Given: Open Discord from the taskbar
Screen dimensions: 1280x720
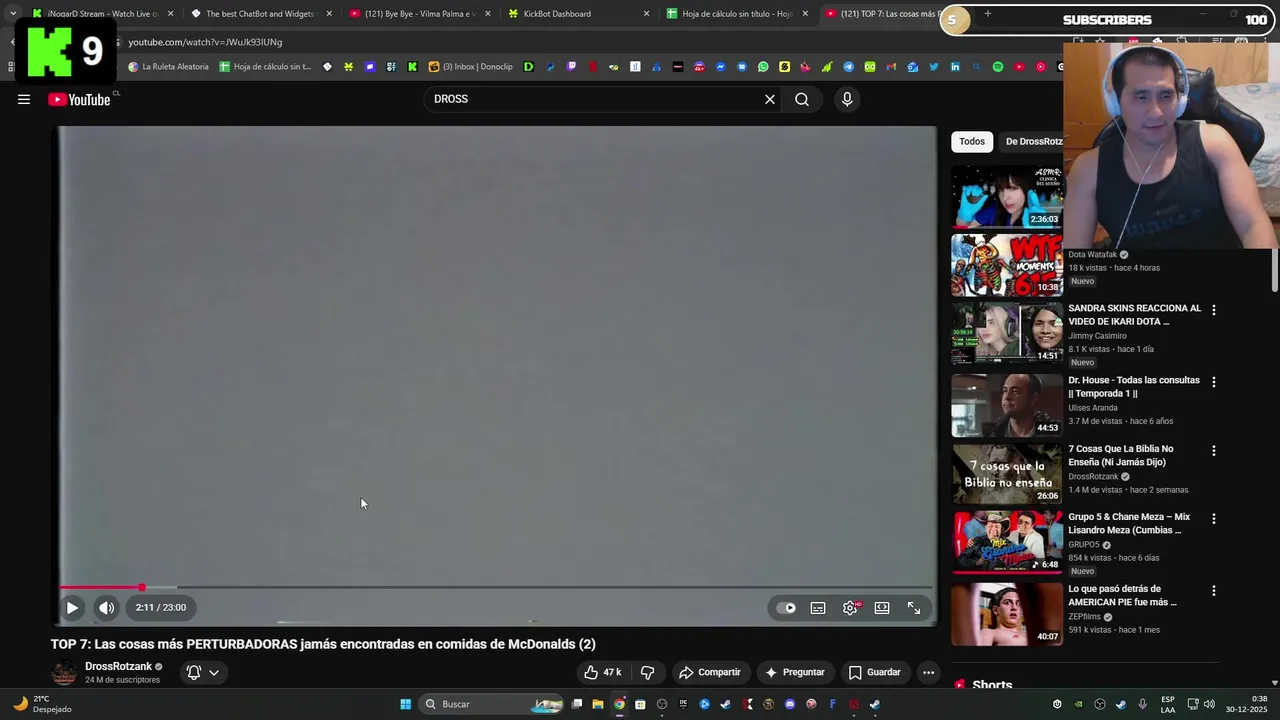Looking at the screenshot, I should click(x=790, y=704).
